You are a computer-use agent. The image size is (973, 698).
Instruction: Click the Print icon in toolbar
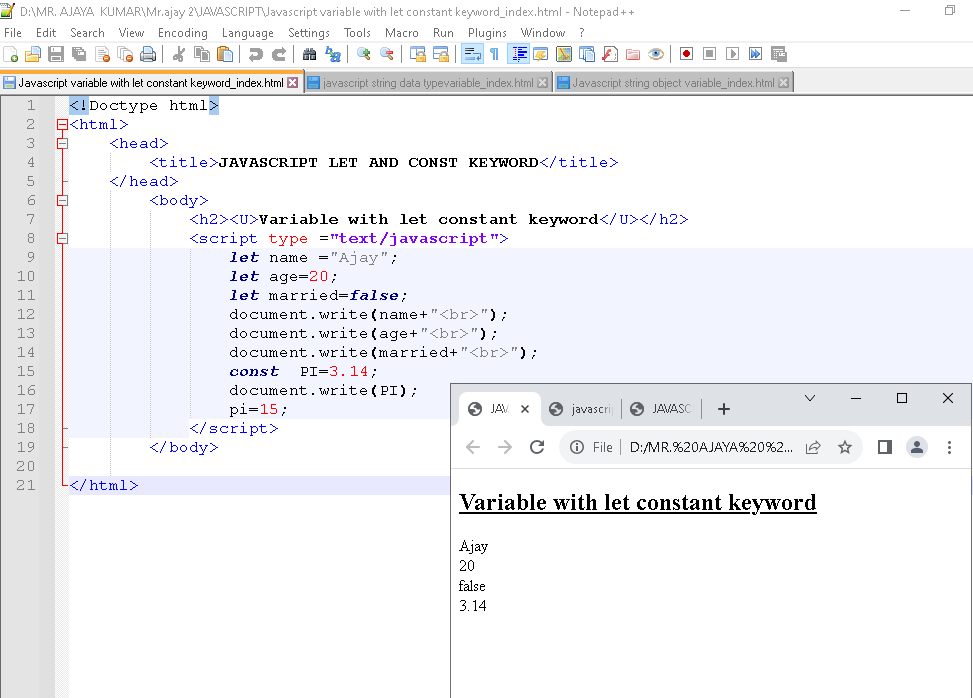[148, 54]
